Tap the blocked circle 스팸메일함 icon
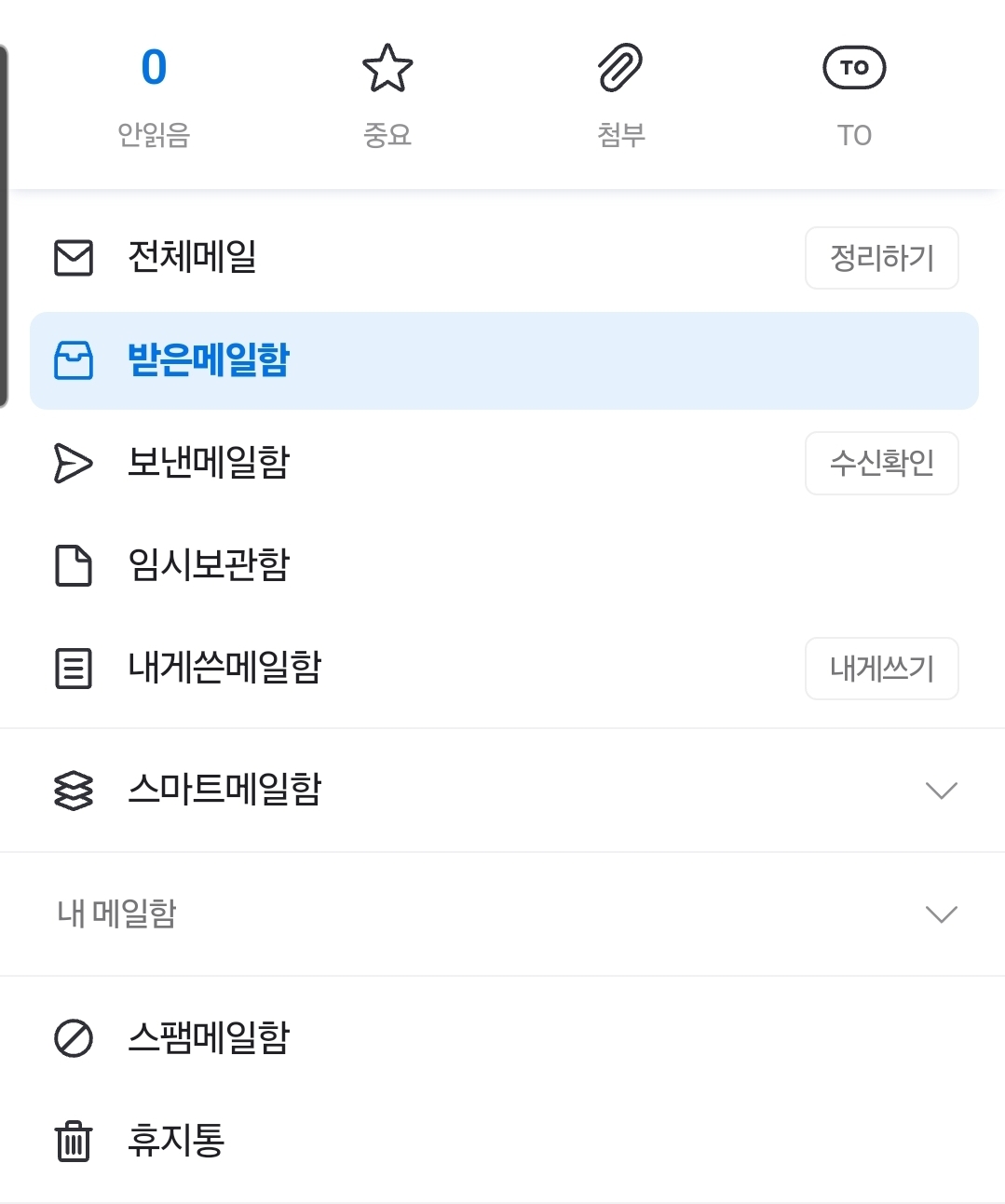The height and width of the screenshot is (1204, 1005). pos(74,1038)
